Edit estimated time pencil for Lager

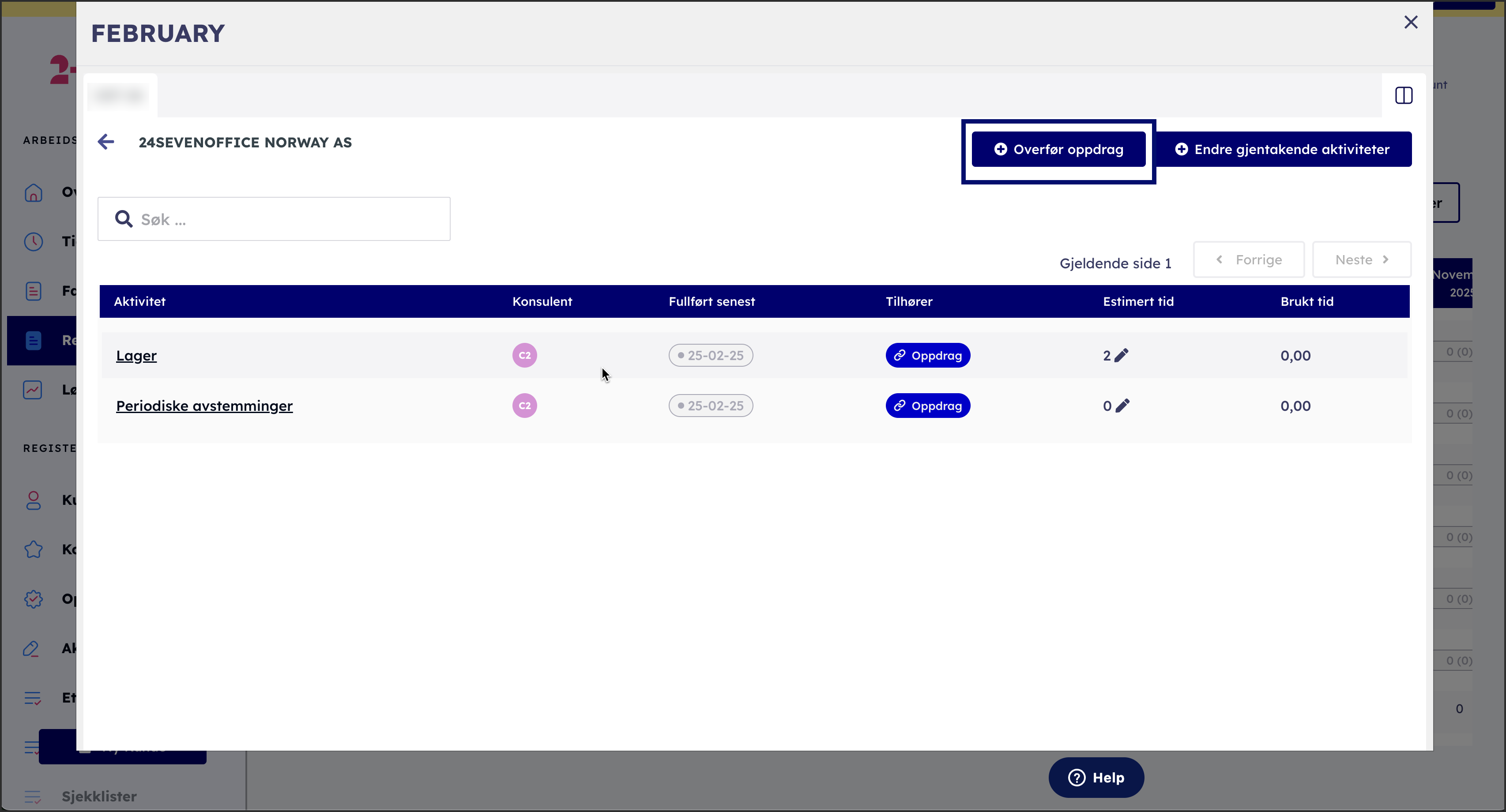pos(1121,355)
